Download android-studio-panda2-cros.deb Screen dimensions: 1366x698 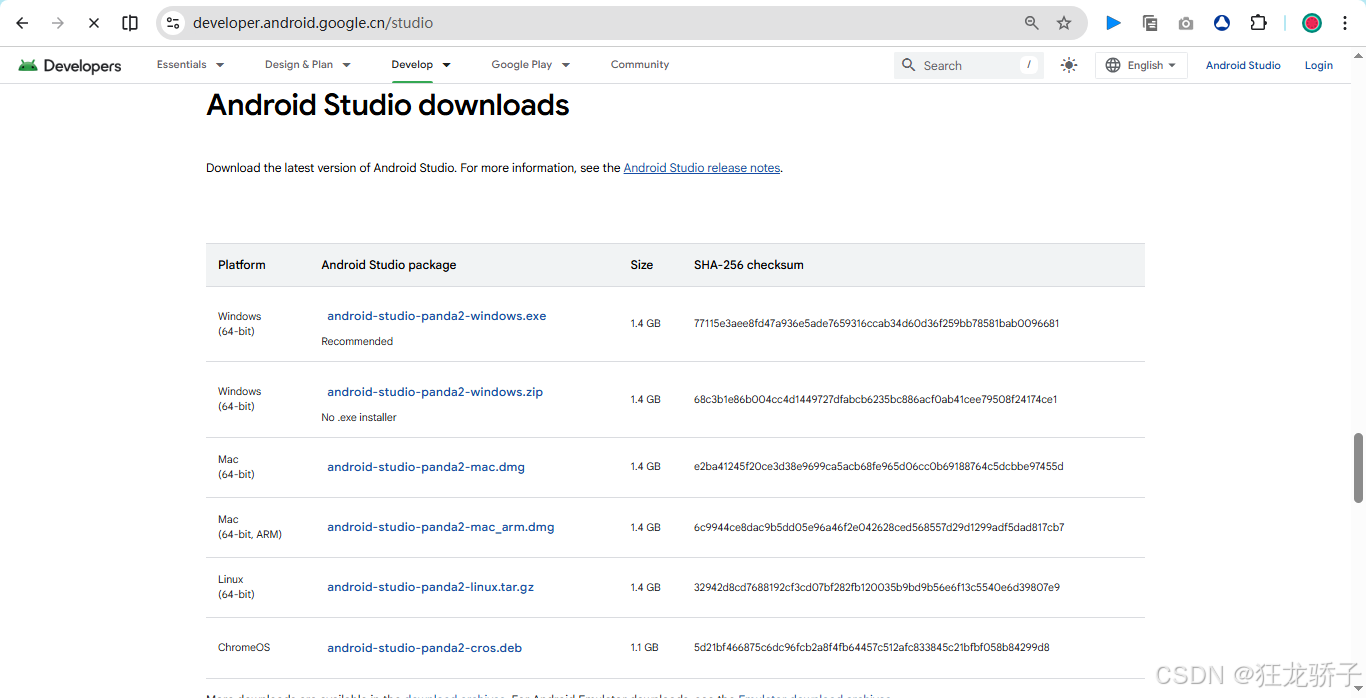tap(425, 648)
